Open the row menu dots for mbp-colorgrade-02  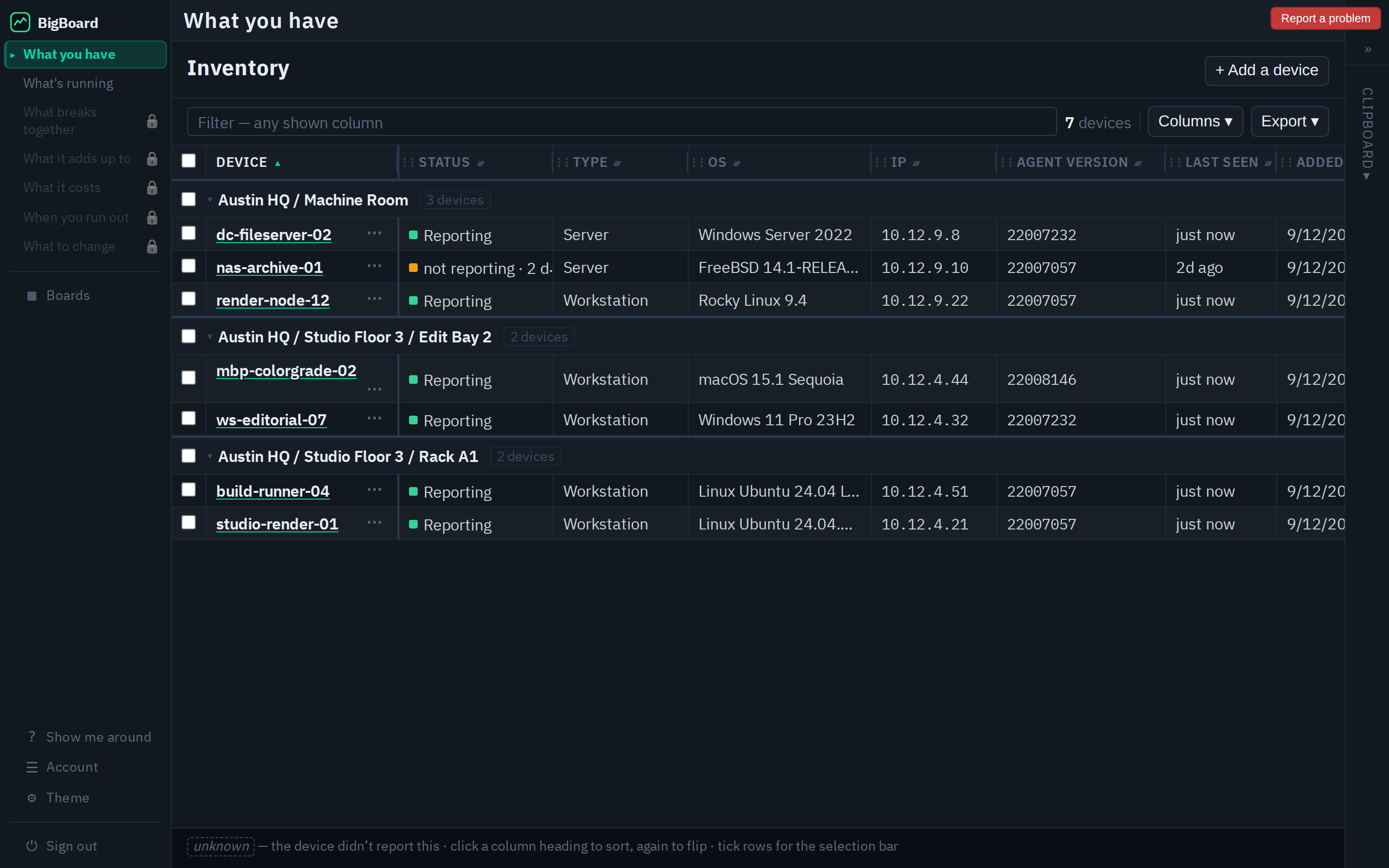point(374,389)
